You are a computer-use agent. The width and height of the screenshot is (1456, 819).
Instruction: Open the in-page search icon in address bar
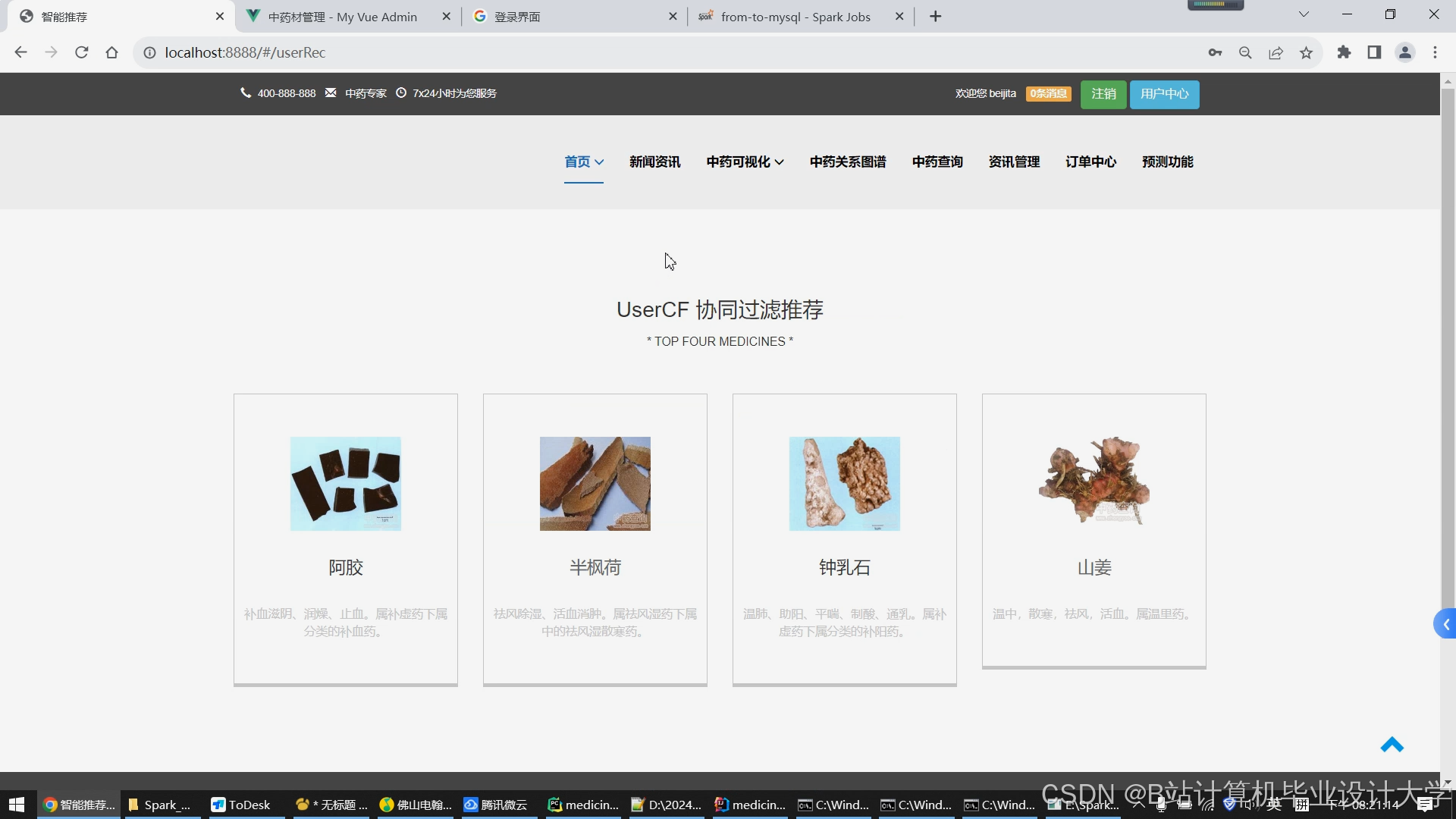coord(1245,52)
